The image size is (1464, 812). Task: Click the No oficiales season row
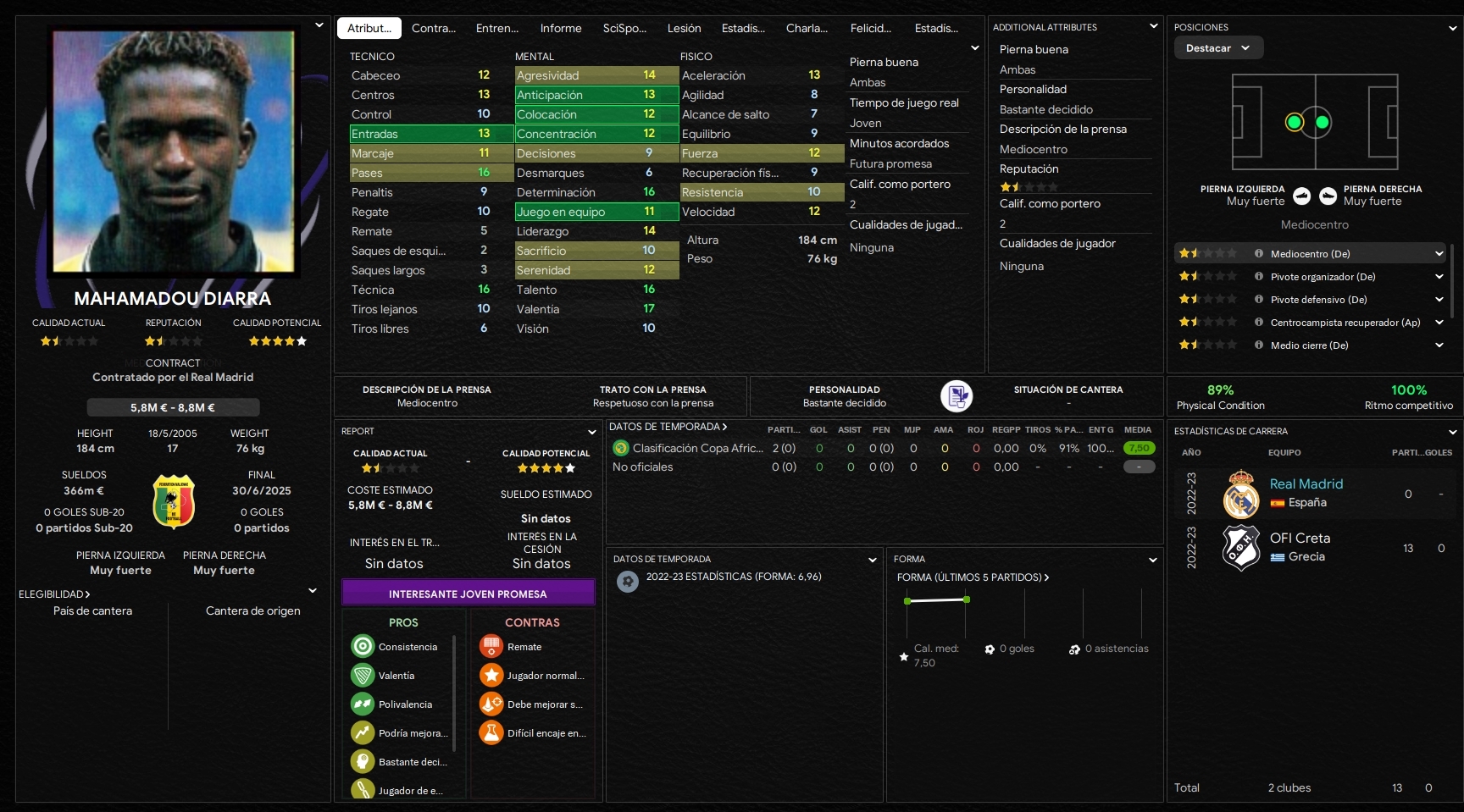pos(884,467)
